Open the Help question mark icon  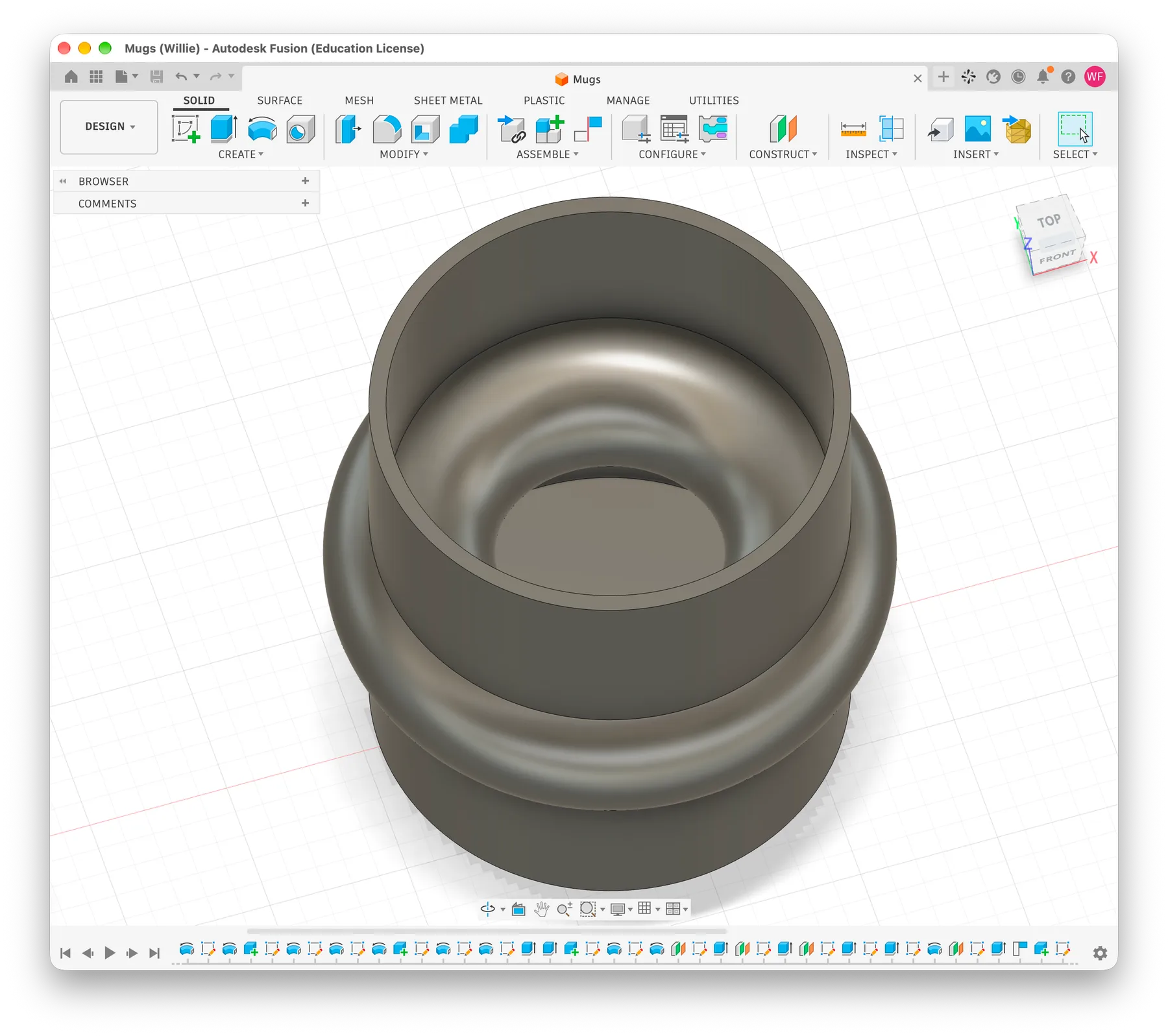point(1068,77)
